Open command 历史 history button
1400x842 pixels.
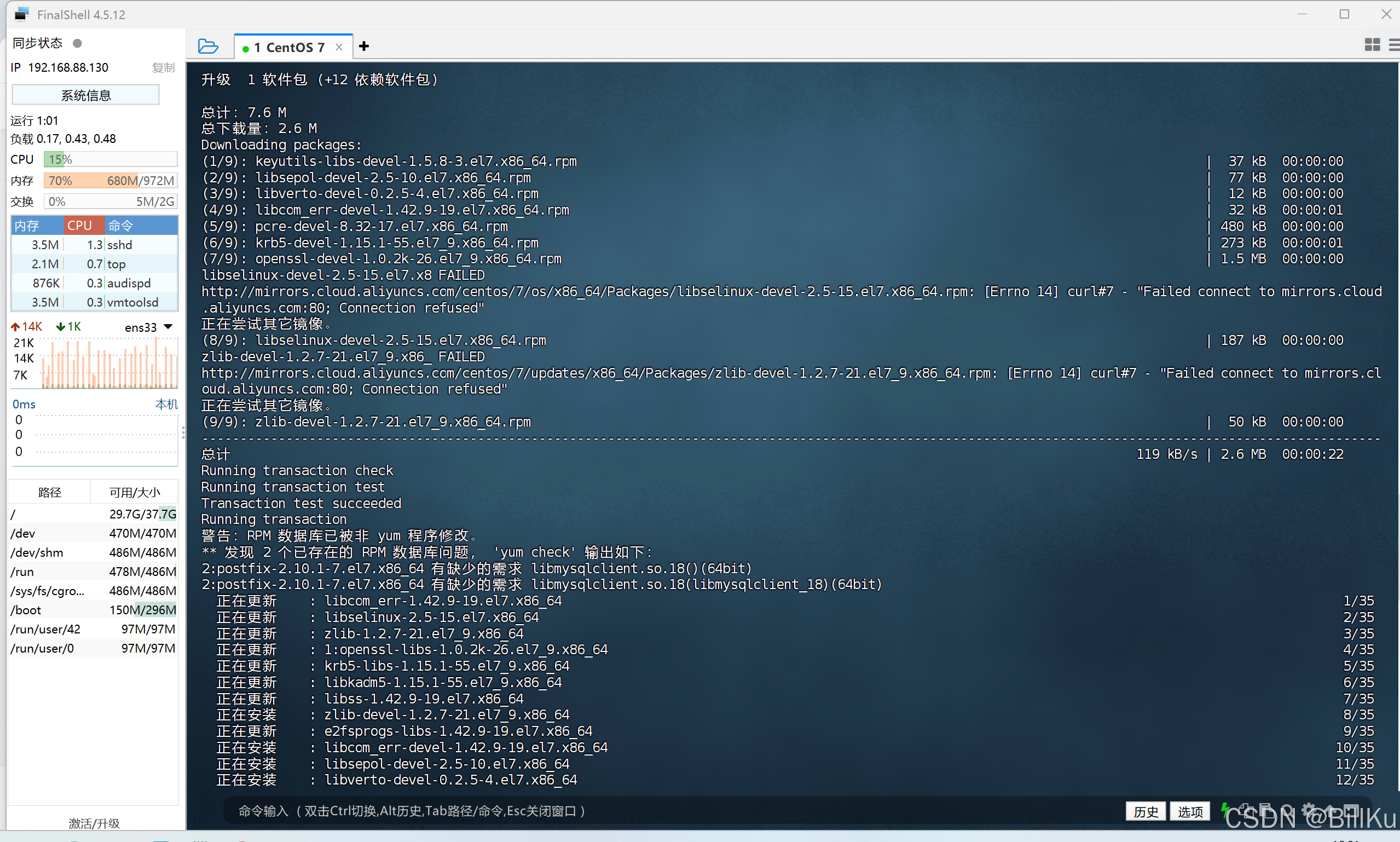click(x=1146, y=811)
